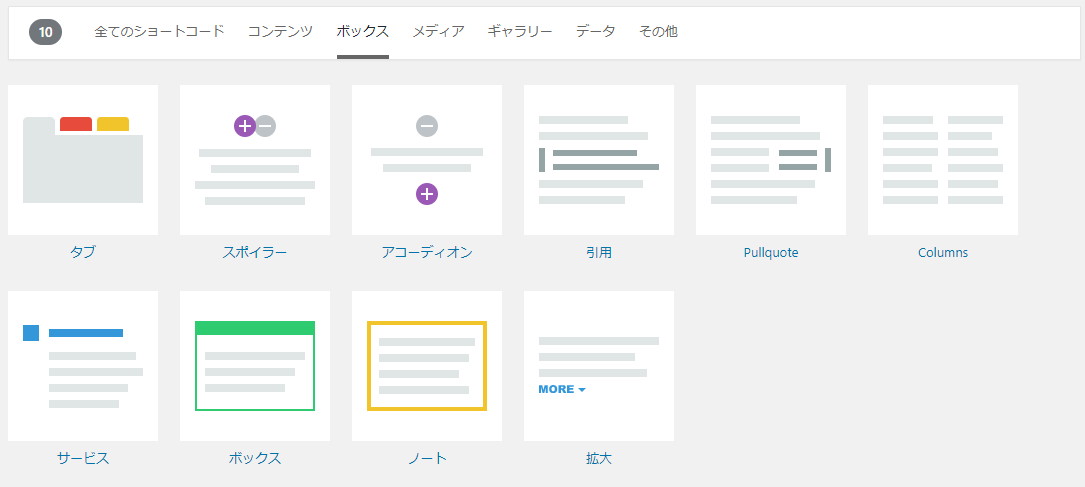
Task: Open the メディア tab
Action: point(438,32)
